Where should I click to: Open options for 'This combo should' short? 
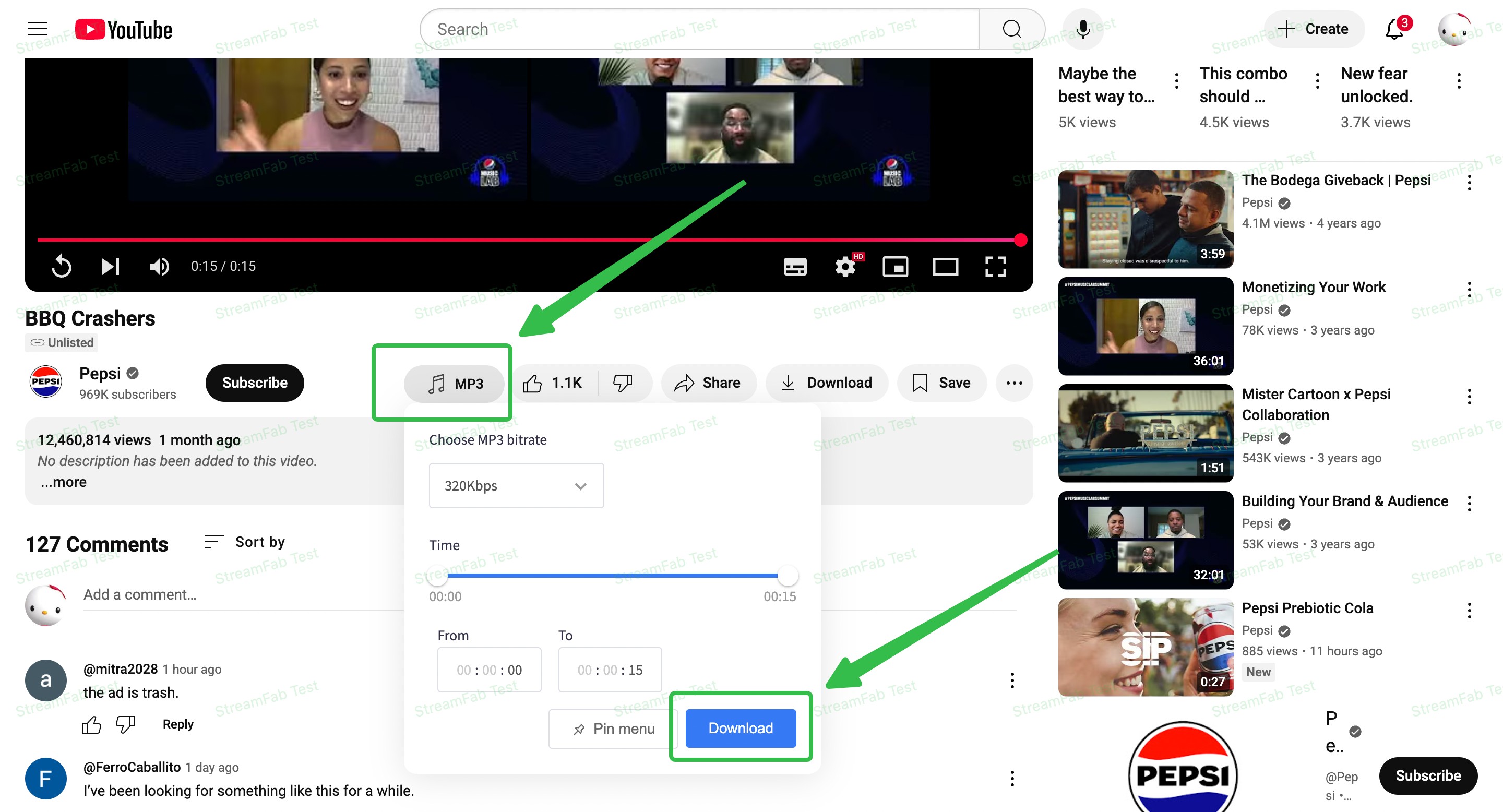(x=1317, y=81)
